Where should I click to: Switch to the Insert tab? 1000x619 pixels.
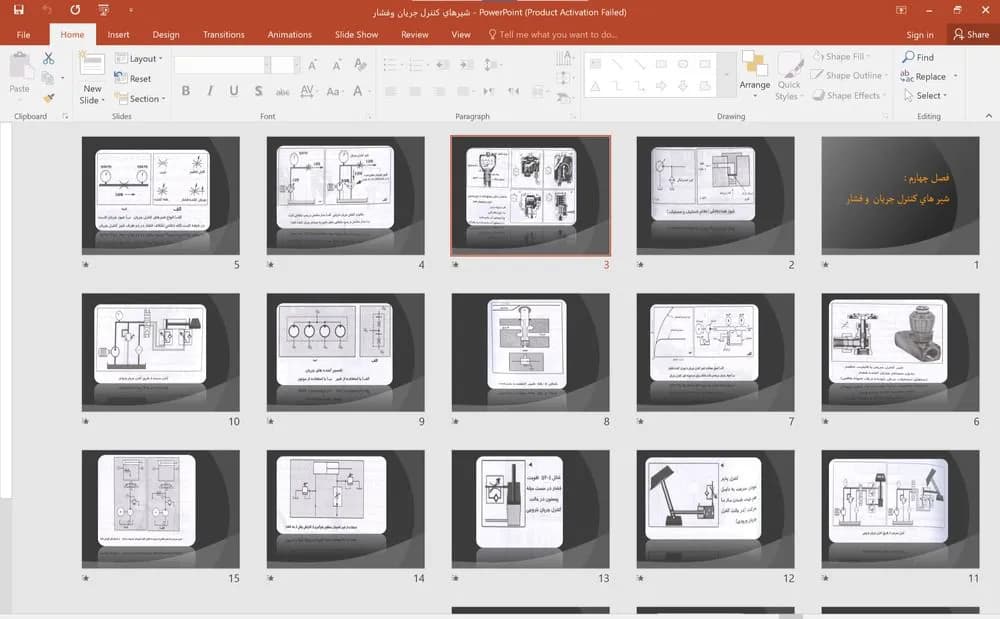(x=118, y=34)
